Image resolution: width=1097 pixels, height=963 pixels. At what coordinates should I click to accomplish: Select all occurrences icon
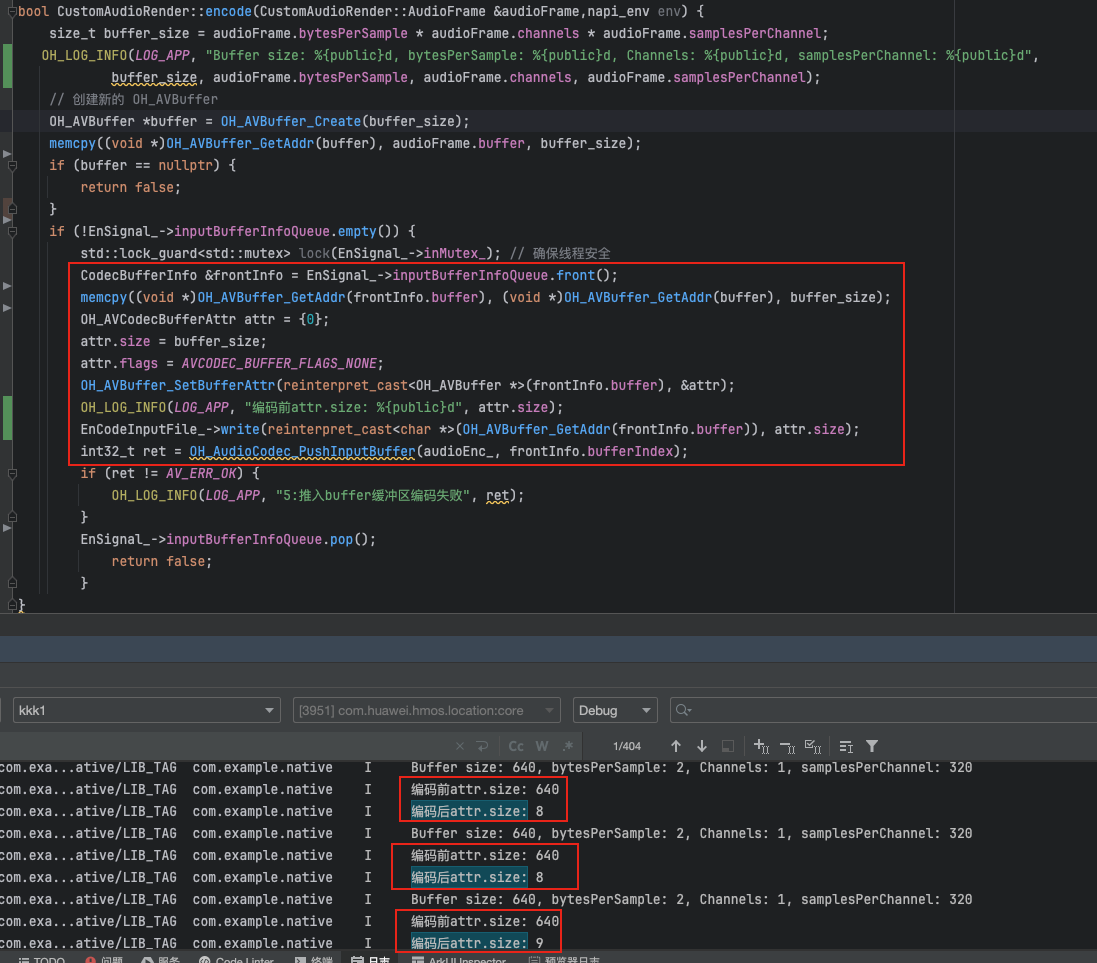(x=813, y=746)
